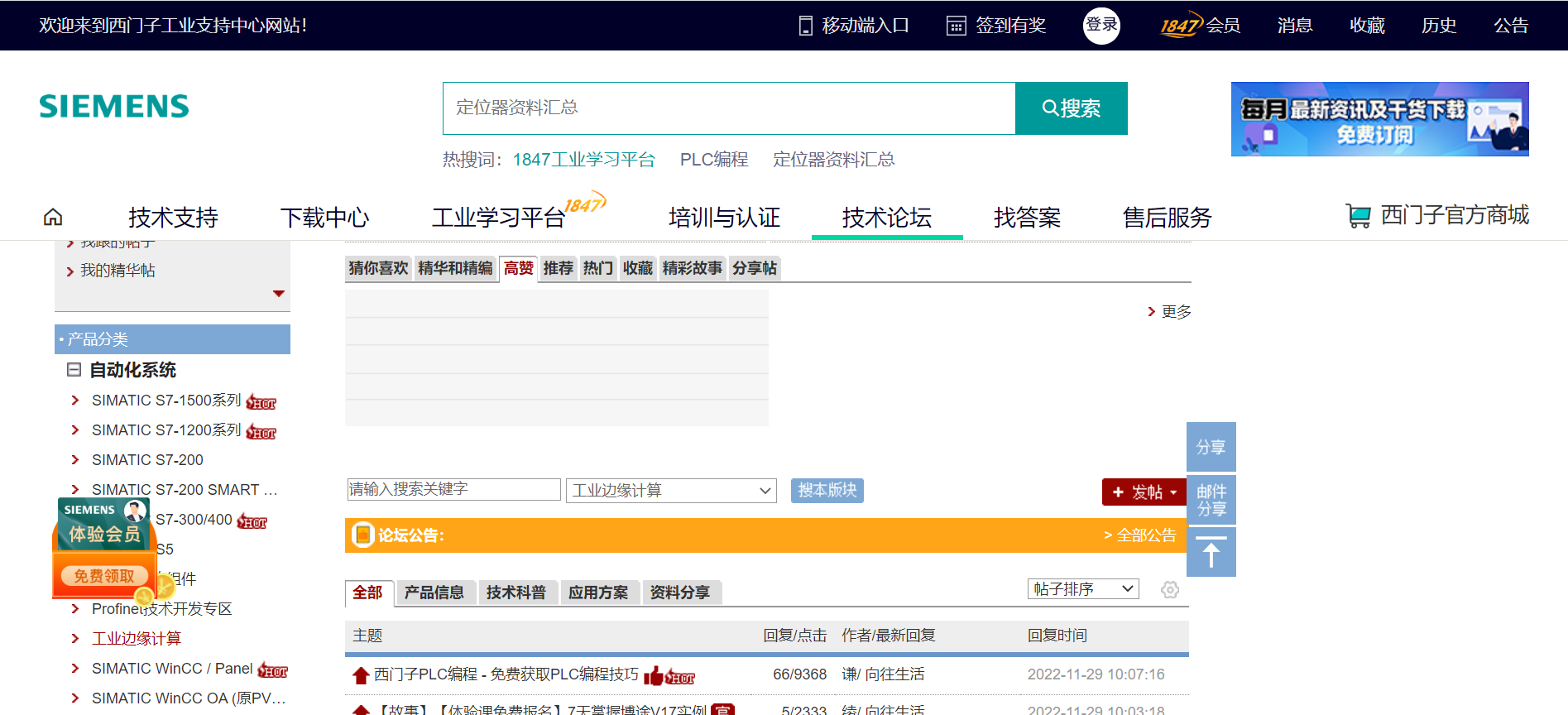The width and height of the screenshot is (1568, 715).
Task: Select the 高赞 tab
Action: point(519,268)
